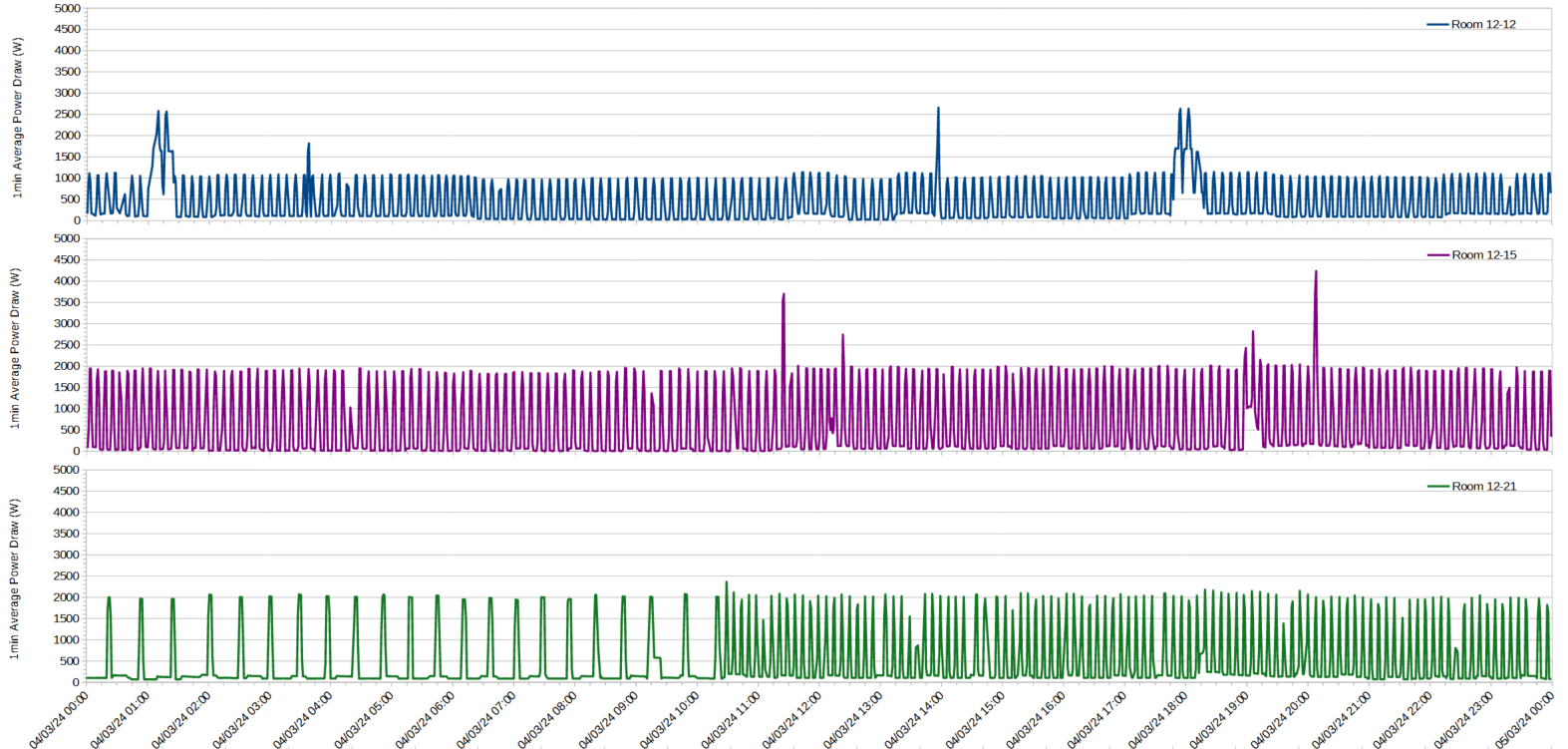This screenshot has width=1568, height=749.
Task: Select the Room 12-21 legend label
Action: (1483, 487)
